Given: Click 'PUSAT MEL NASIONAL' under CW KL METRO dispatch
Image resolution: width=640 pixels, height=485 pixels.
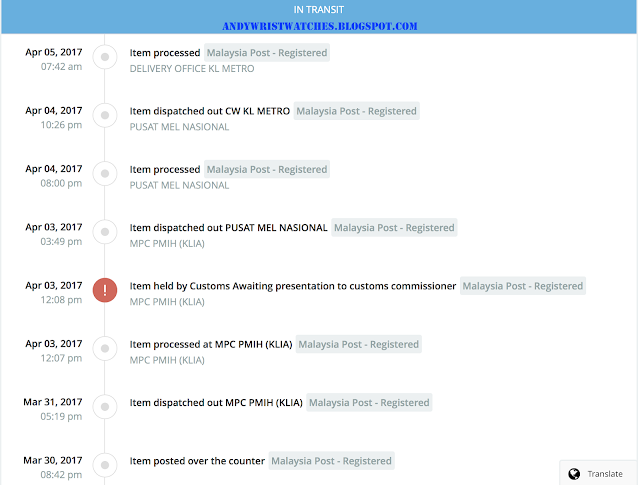Looking at the screenshot, I should click(179, 127).
